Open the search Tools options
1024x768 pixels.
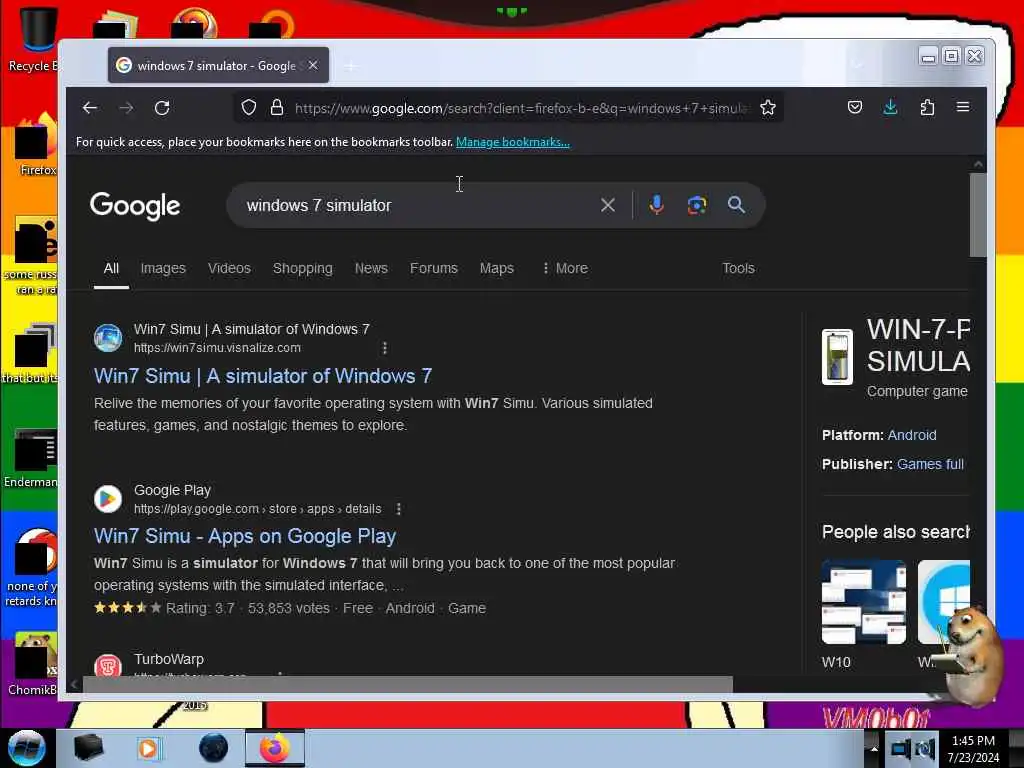click(x=738, y=268)
